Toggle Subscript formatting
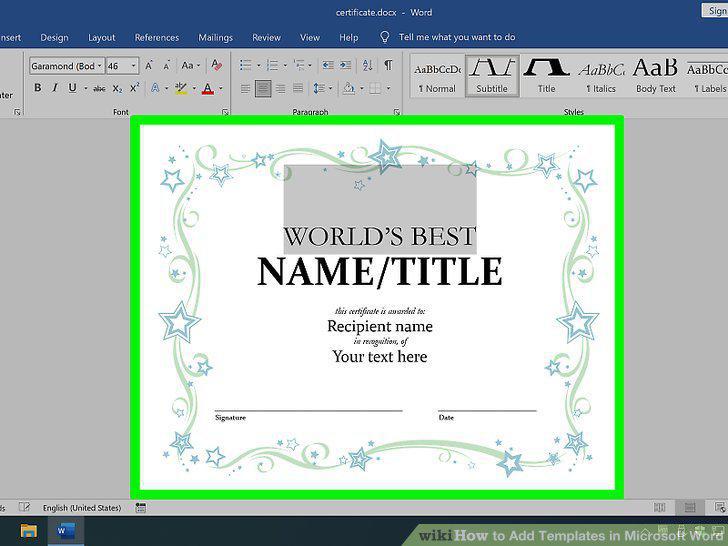 [x=117, y=88]
